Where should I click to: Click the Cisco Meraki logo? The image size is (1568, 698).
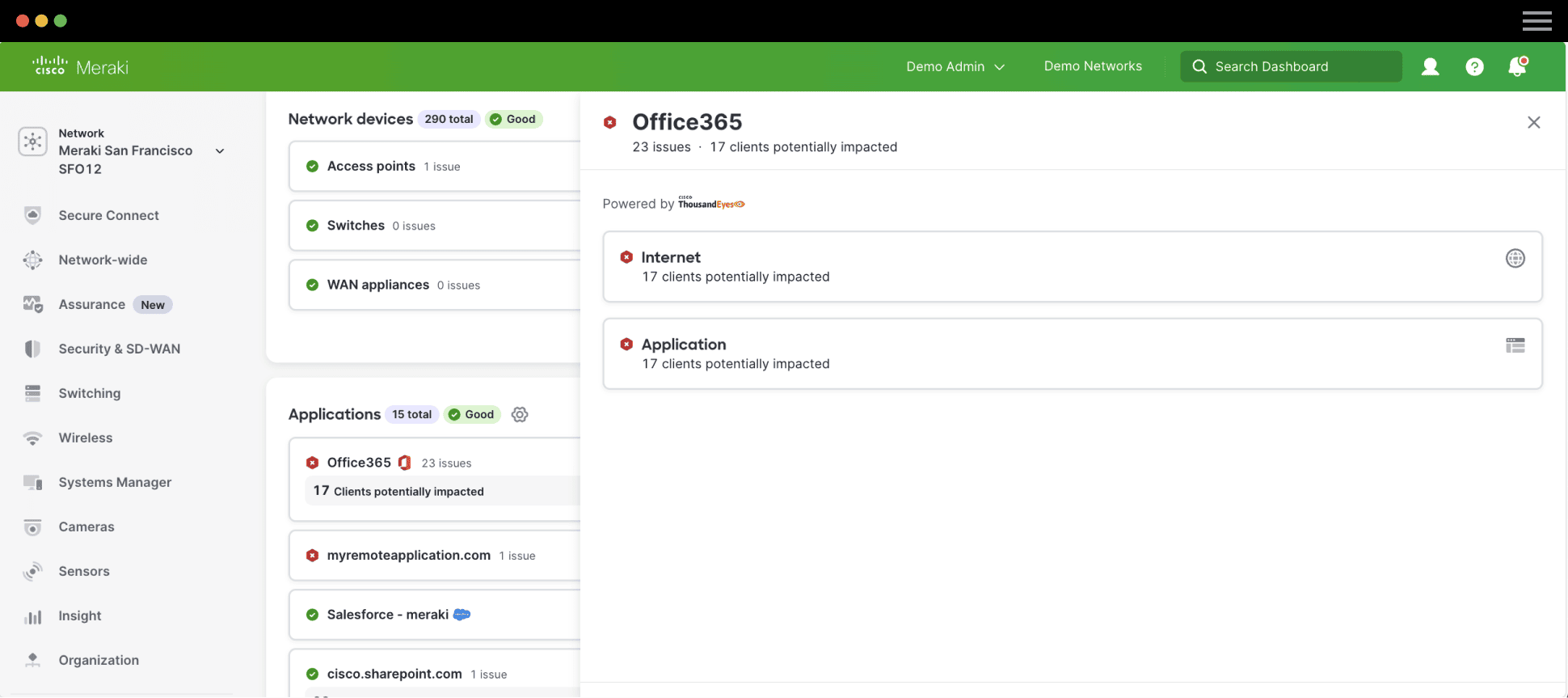[81, 66]
